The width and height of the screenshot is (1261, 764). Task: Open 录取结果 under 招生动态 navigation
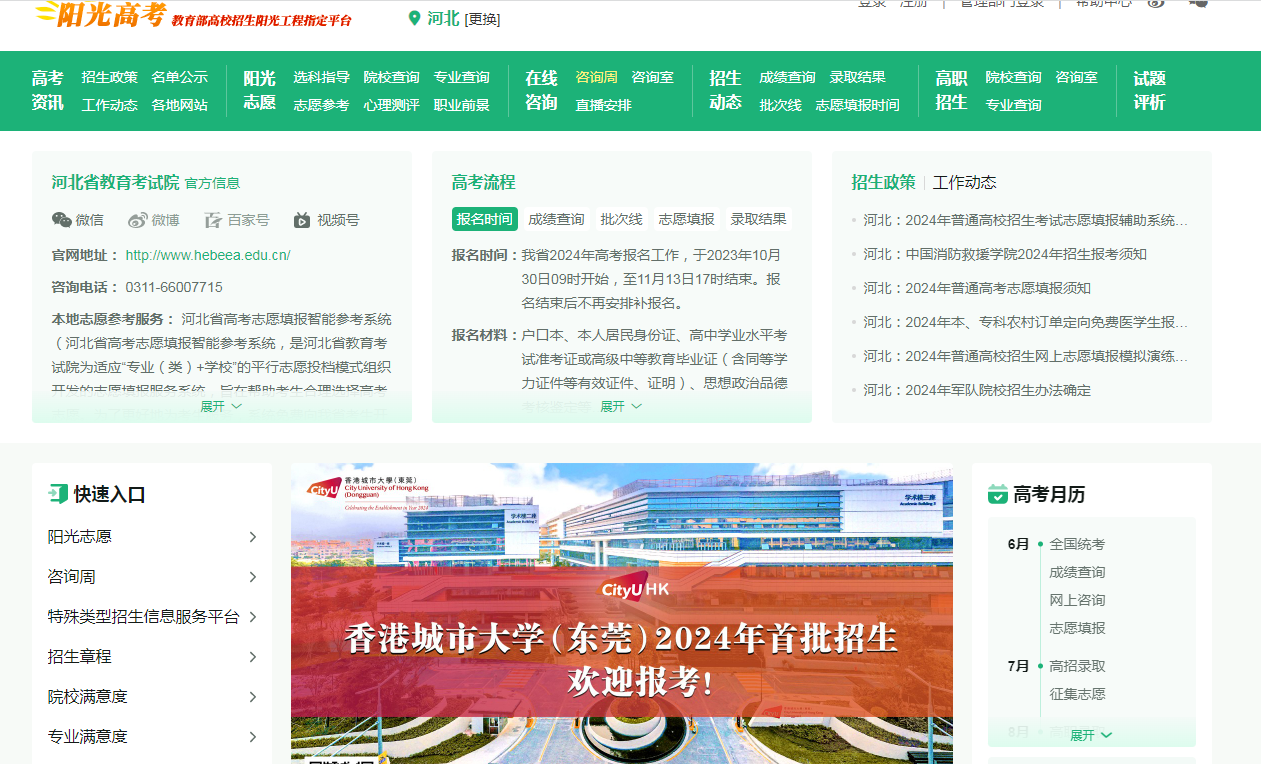coord(858,77)
